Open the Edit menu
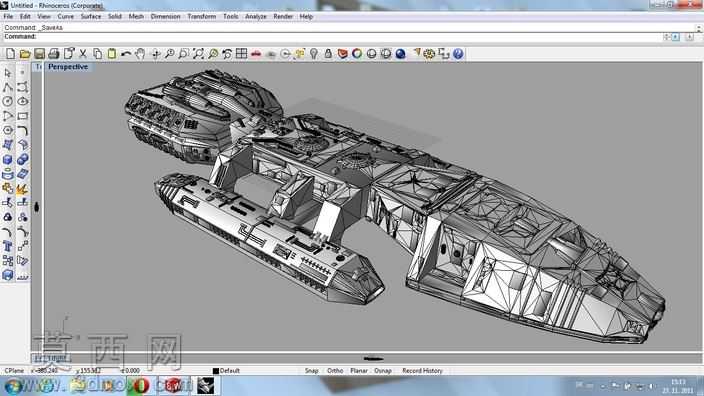This screenshot has width=704, height=396. point(25,17)
